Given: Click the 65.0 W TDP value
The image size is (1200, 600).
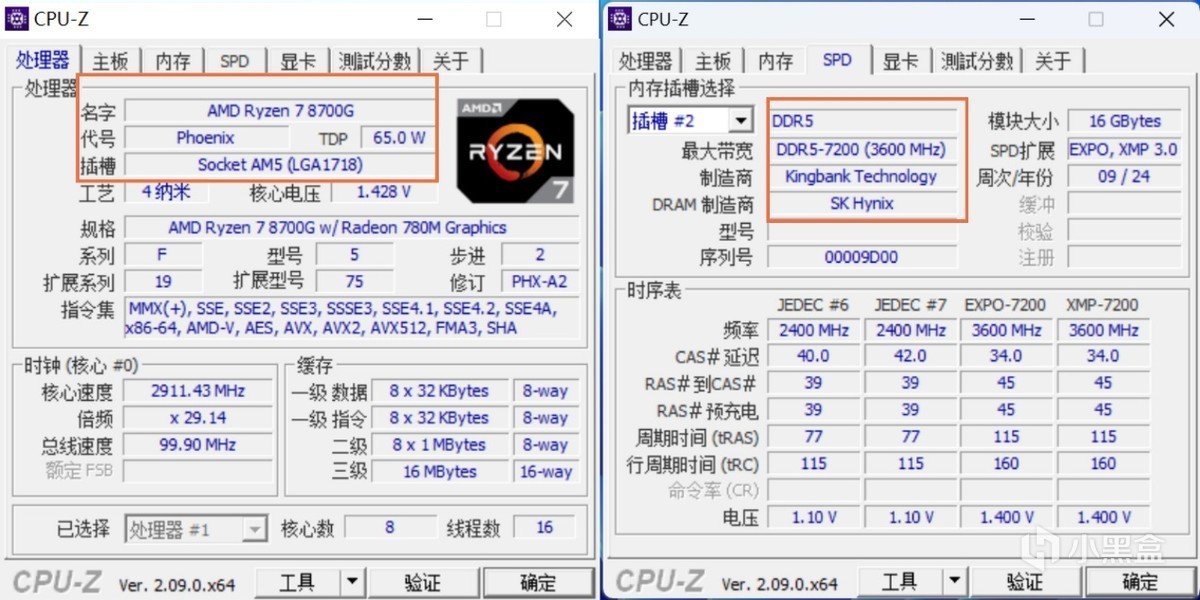Looking at the screenshot, I should click(x=399, y=138).
